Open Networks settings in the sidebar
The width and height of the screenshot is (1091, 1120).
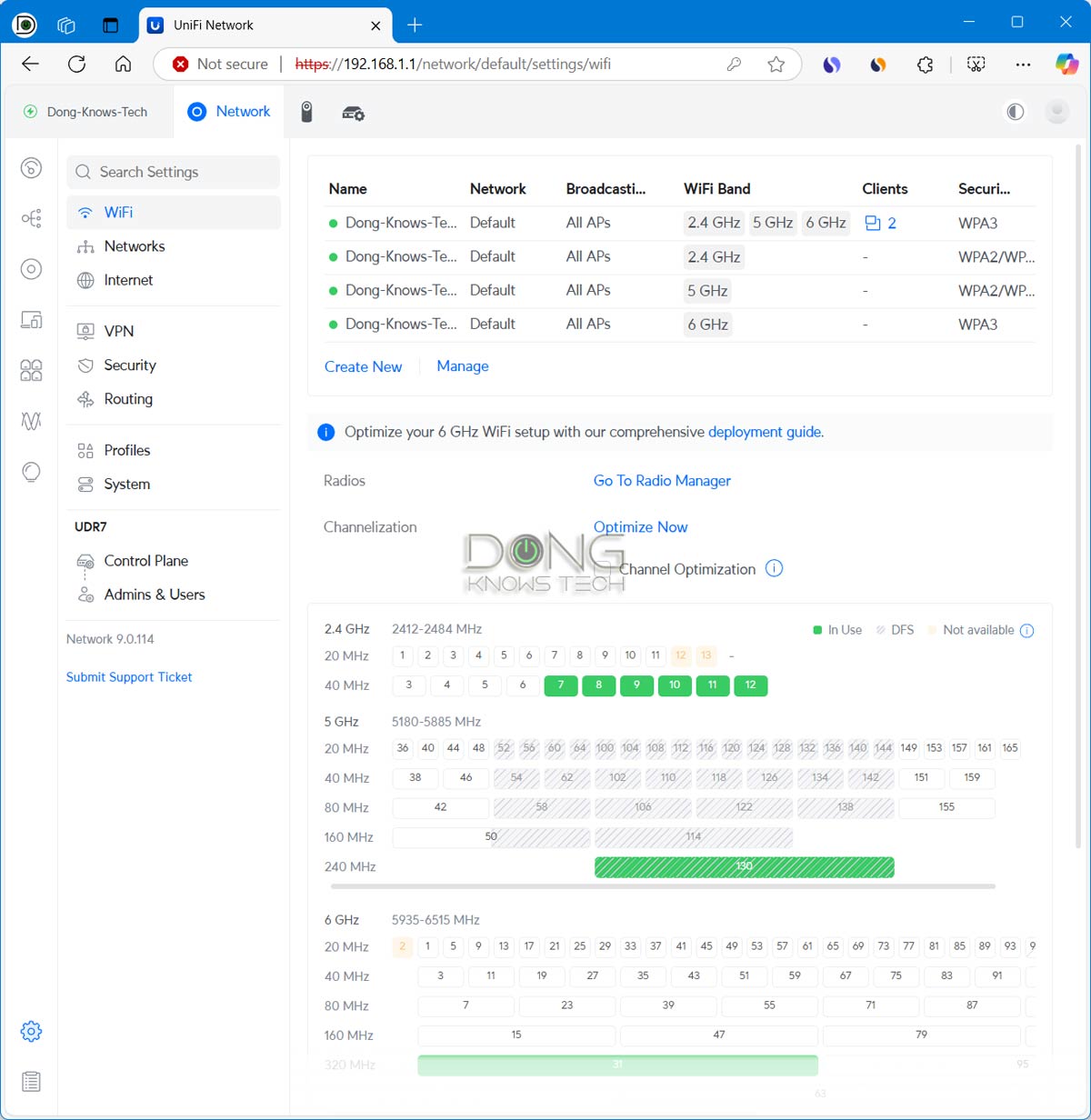(134, 246)
